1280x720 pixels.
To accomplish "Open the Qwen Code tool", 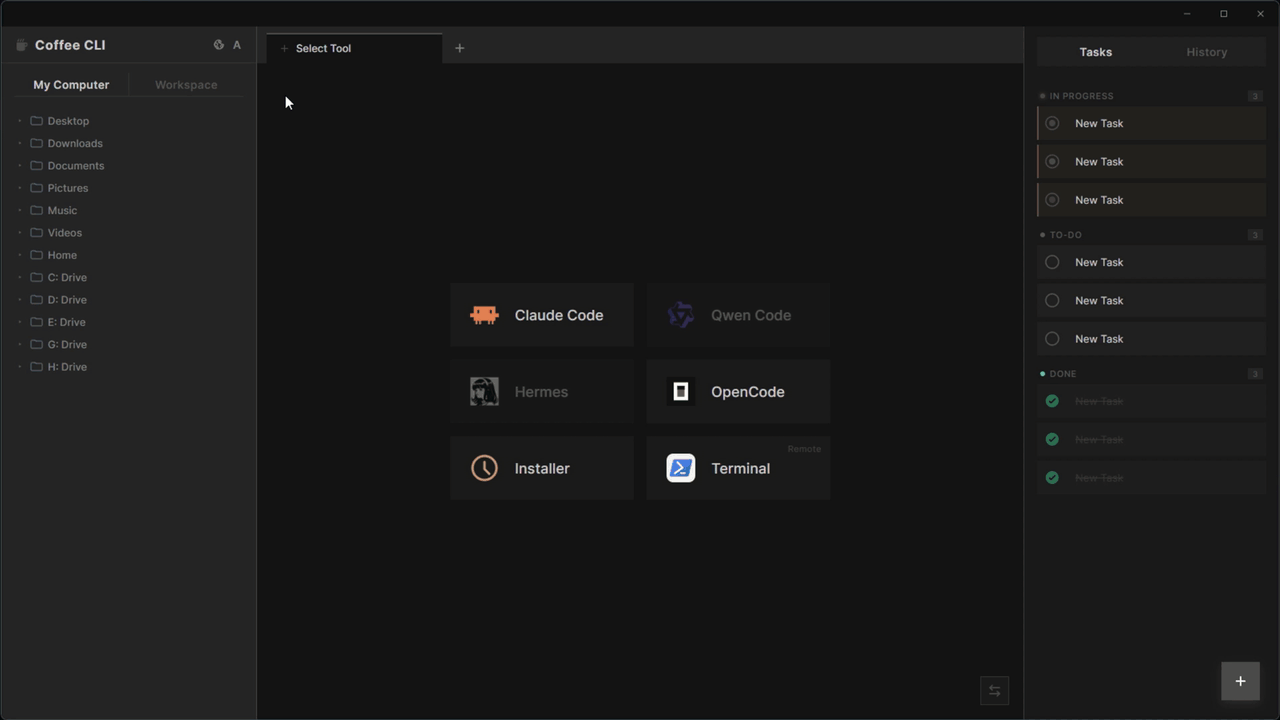I will [738, 315].
